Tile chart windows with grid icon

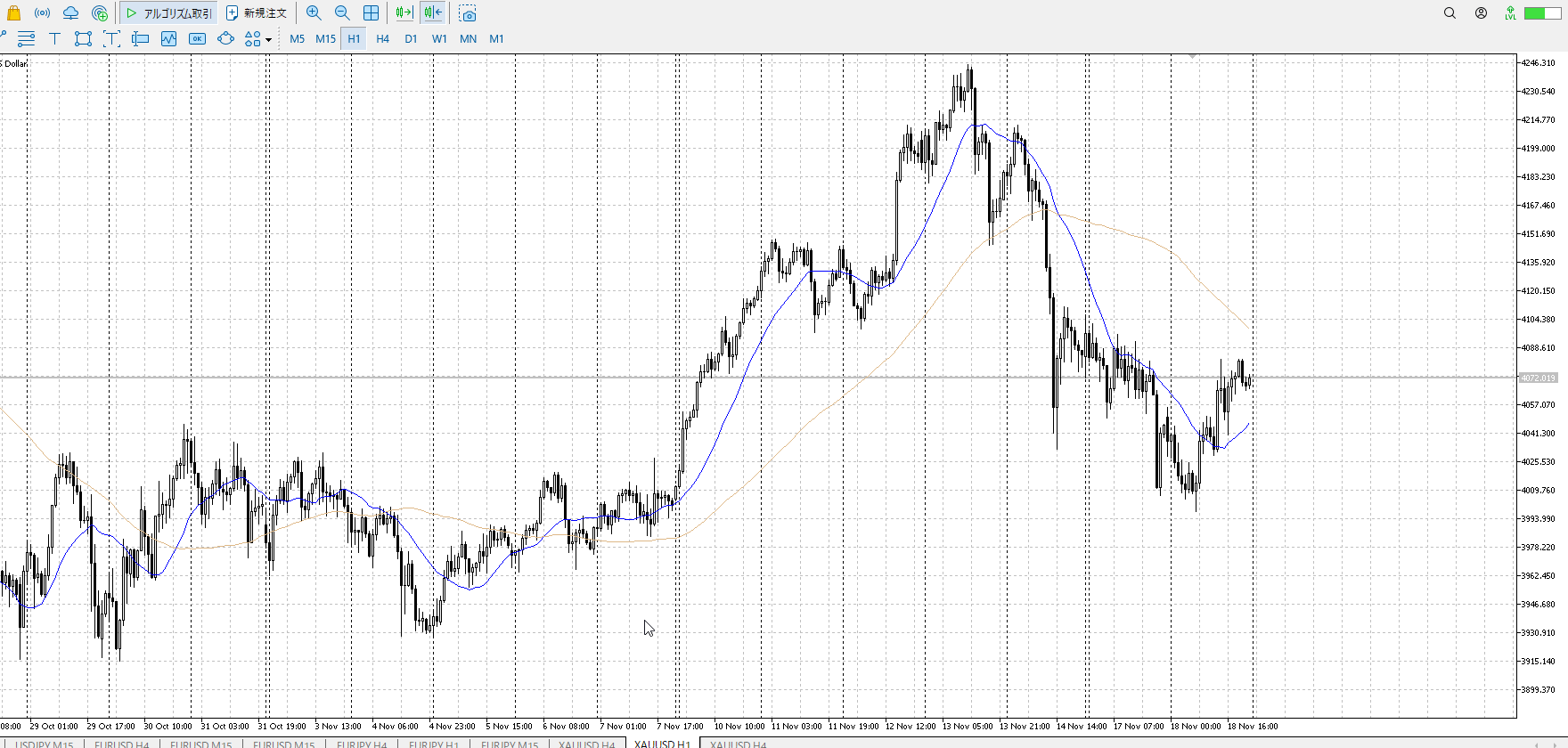(x=371, y=13)
